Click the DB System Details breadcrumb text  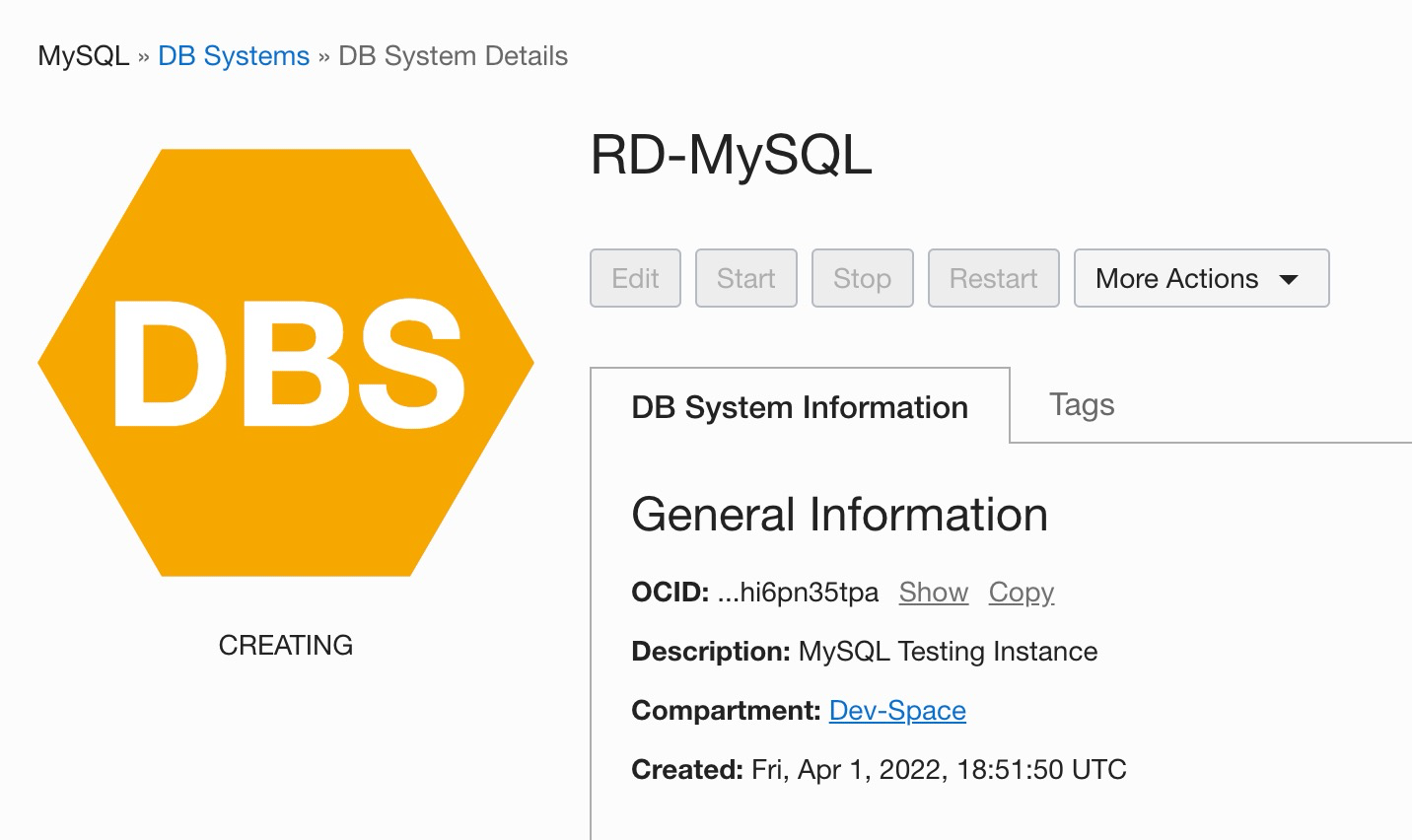453,56
